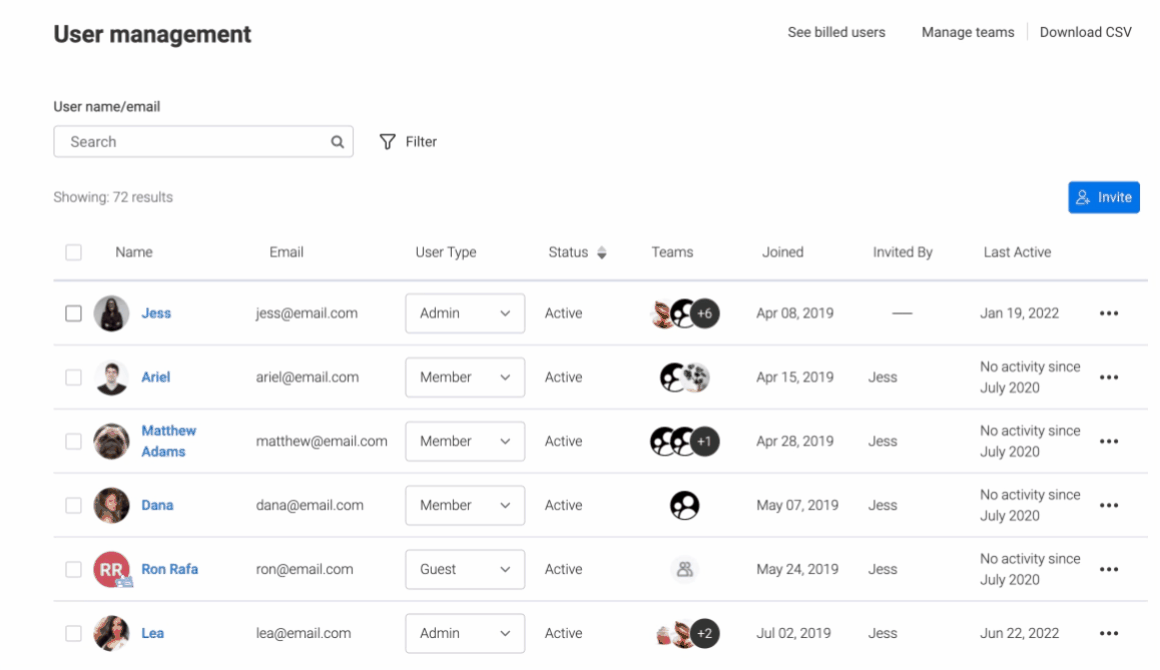
Task: Open Jess's row three-dot menu
Action: pos(1108,314)
